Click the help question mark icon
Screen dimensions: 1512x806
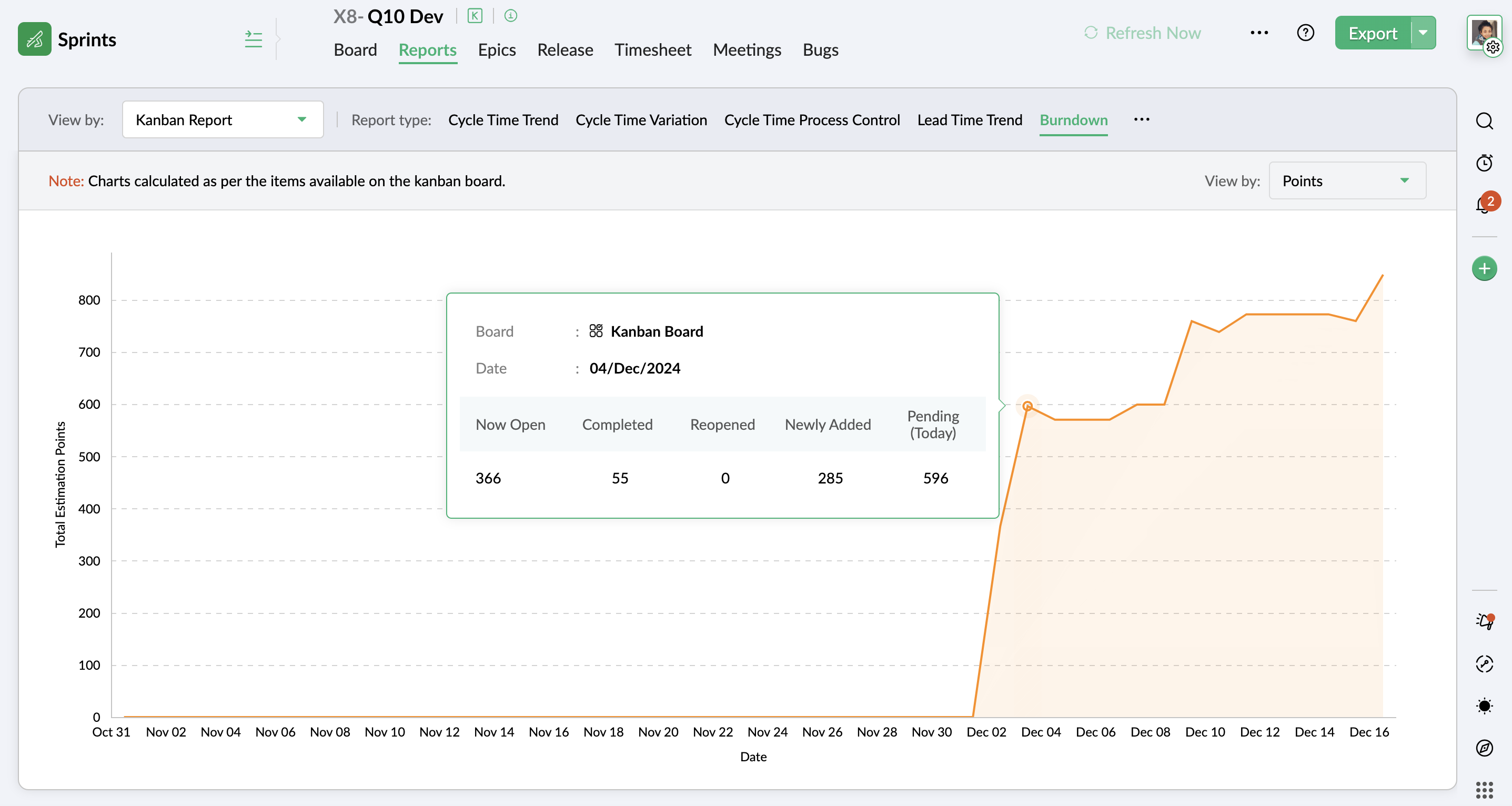1305,33
